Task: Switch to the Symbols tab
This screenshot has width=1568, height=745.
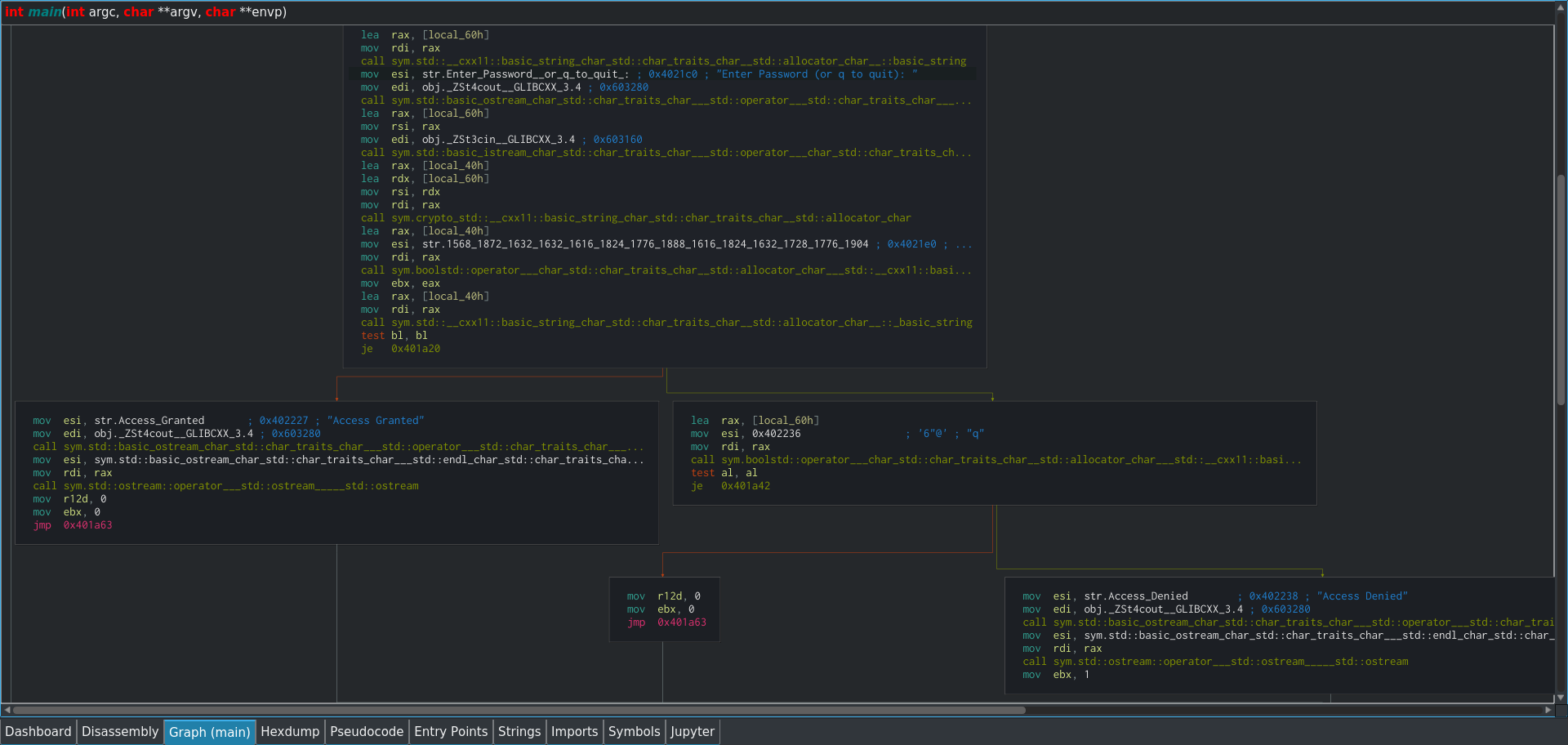Action: pyautogui.click(x=635, y=732)
